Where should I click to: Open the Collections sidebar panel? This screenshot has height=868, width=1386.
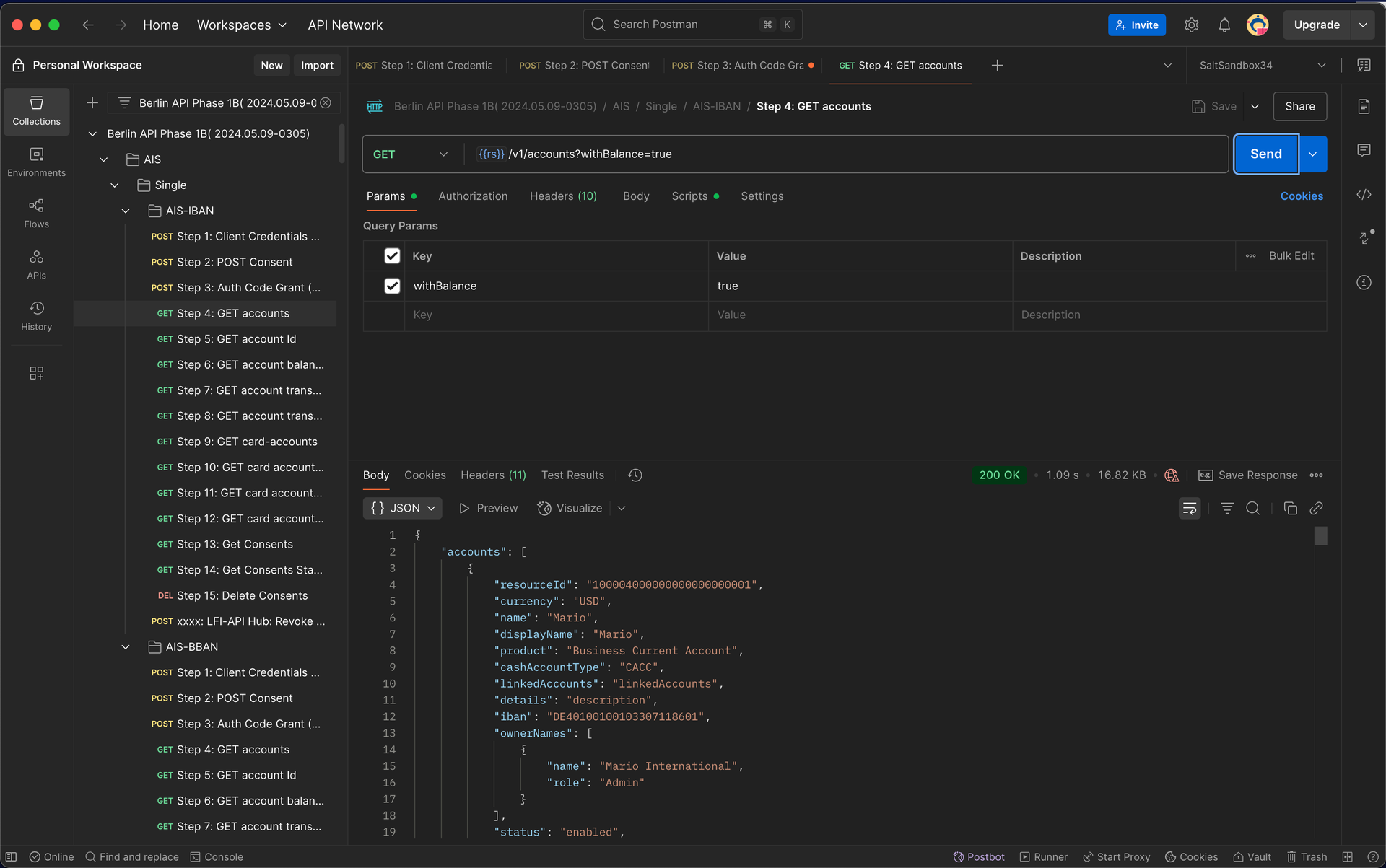tap(36, 111)
